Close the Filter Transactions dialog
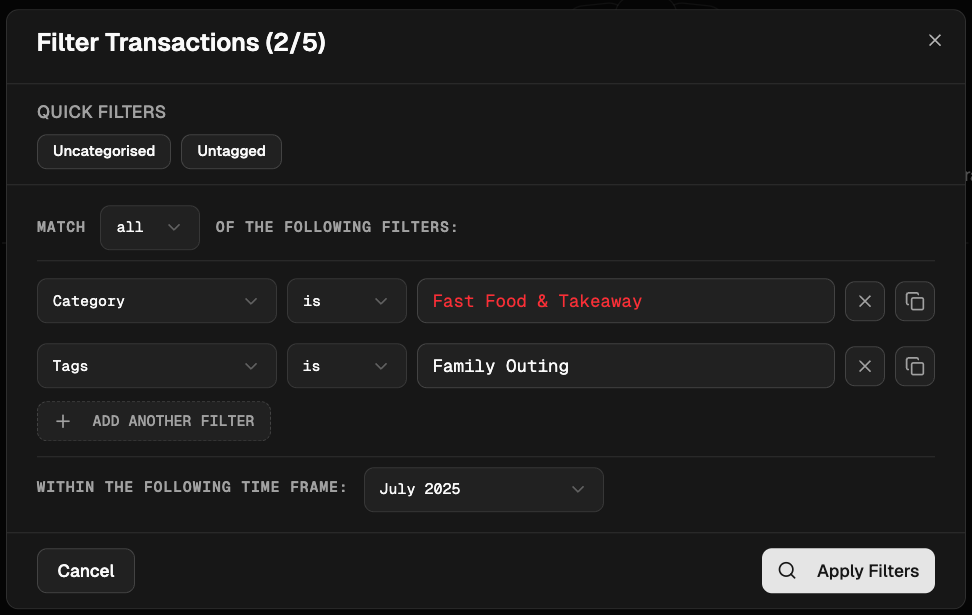 (935, 40)
